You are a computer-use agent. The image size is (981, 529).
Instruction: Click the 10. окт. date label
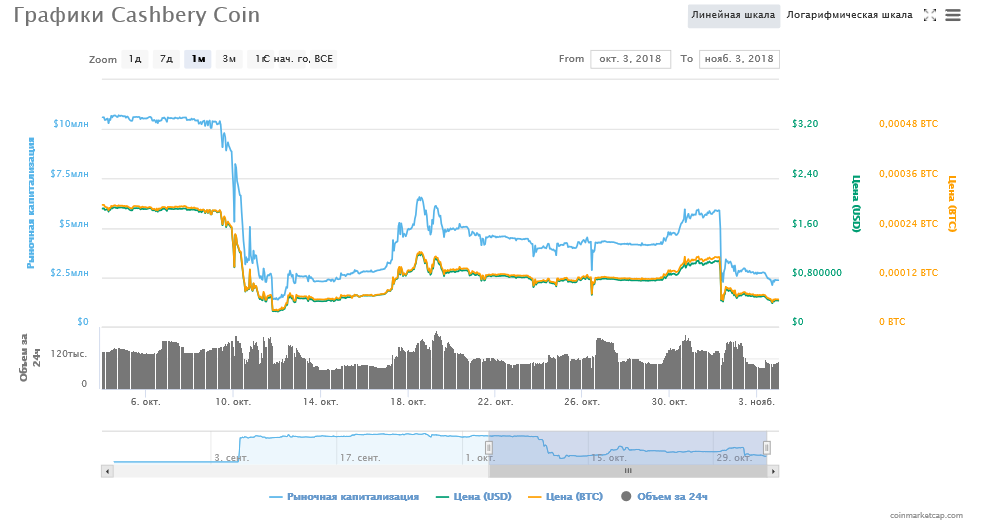click(x=233, y=401)
